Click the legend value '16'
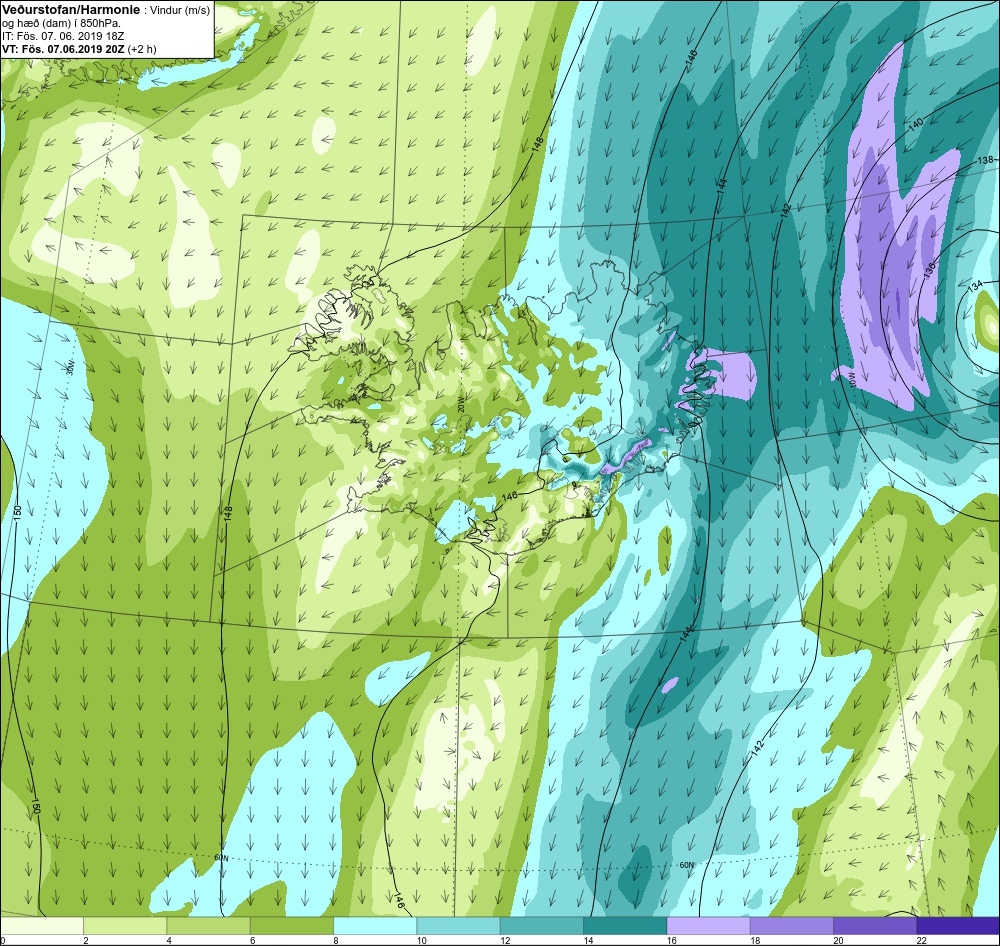This screenshot has width=1000, height=946. point(672,940)
